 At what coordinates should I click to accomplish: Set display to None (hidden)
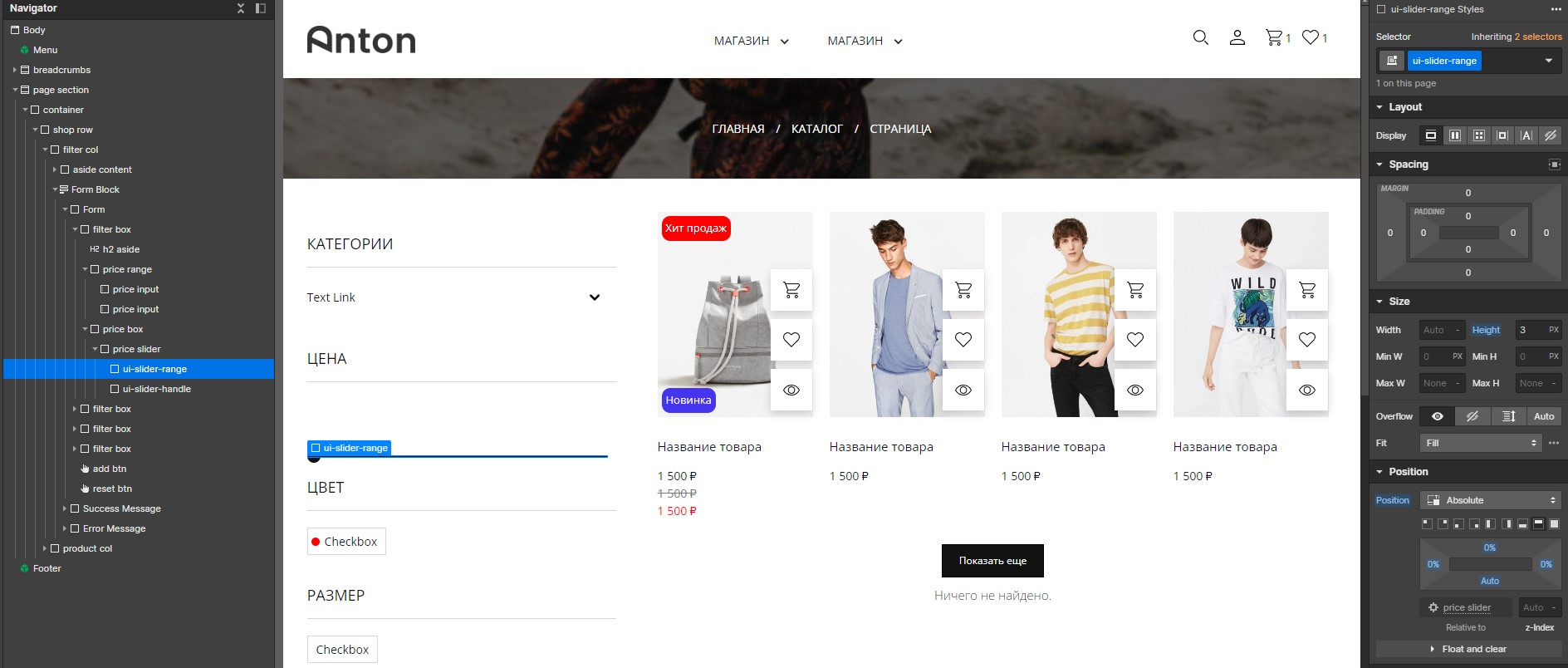[x=1550, y=135]
